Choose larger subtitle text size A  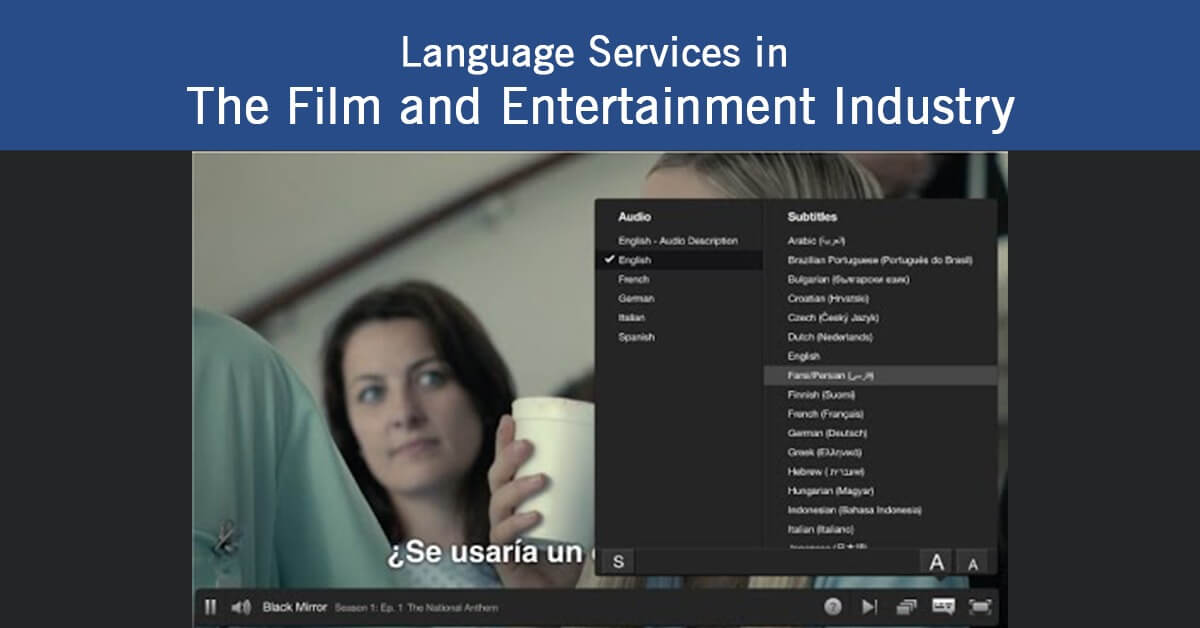[936, 562]
